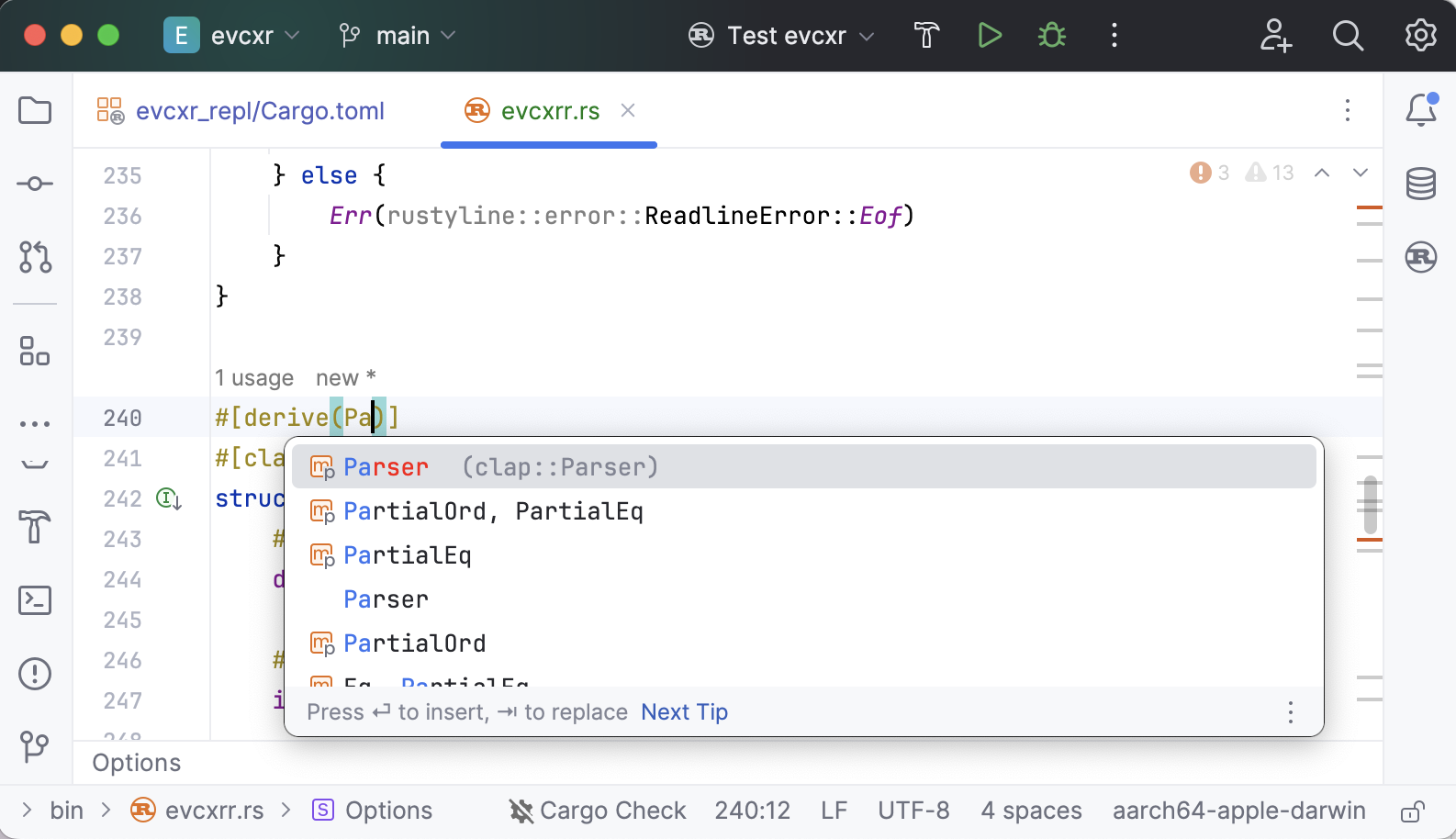Click the Next Tip link
This screenshot has width=1456, height=839.
684,712
